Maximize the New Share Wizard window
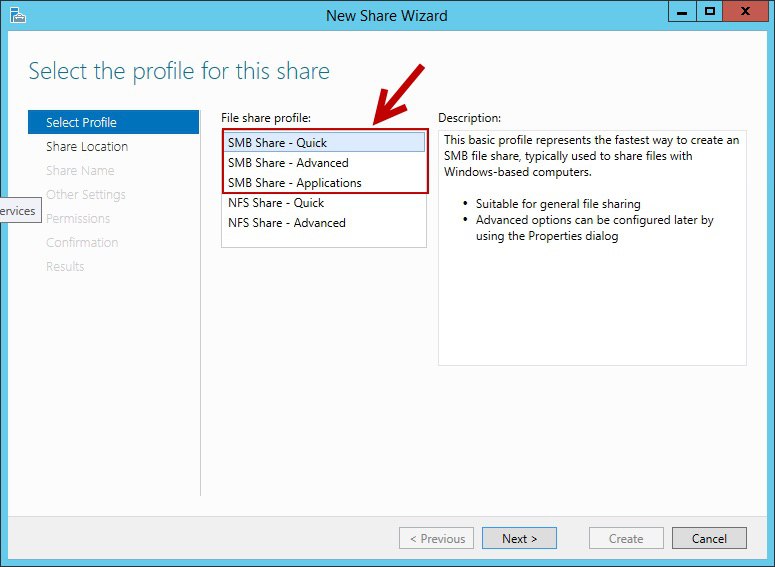 pos(710,12)
